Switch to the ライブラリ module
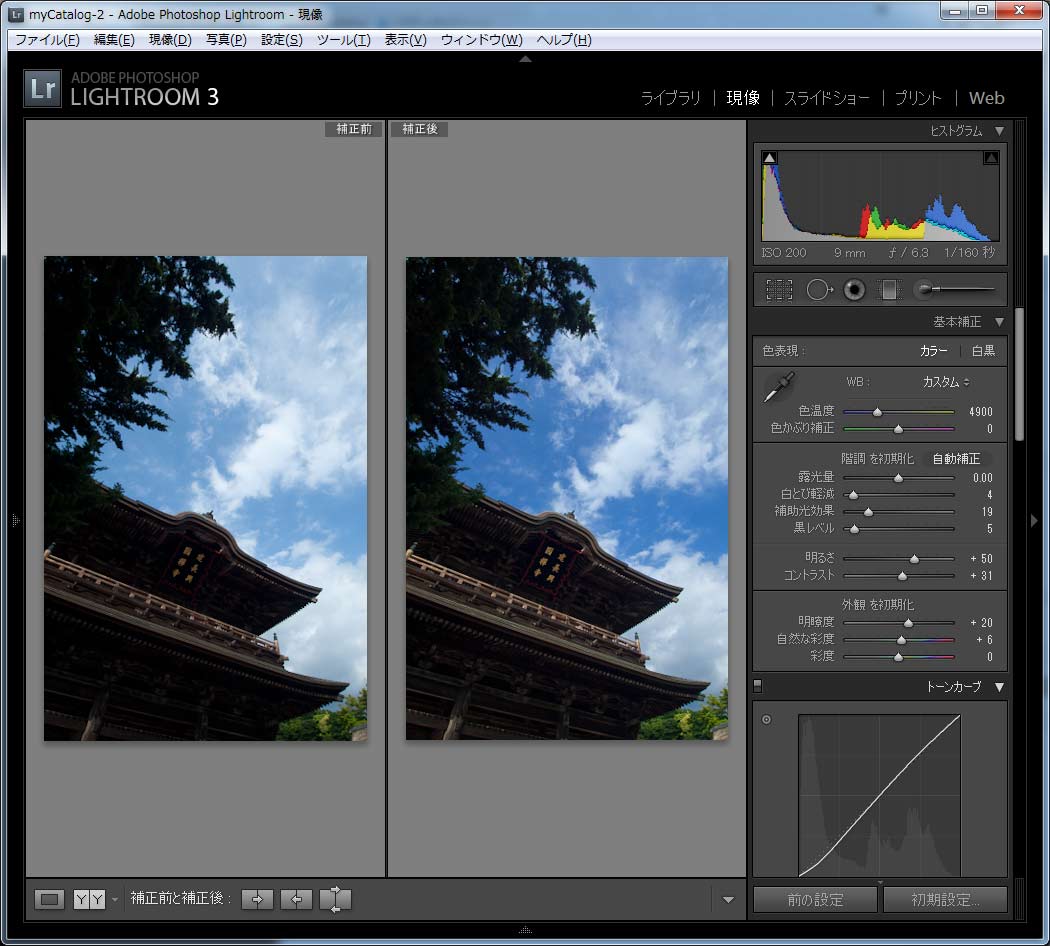1050x946 pixels. [670, 98]
